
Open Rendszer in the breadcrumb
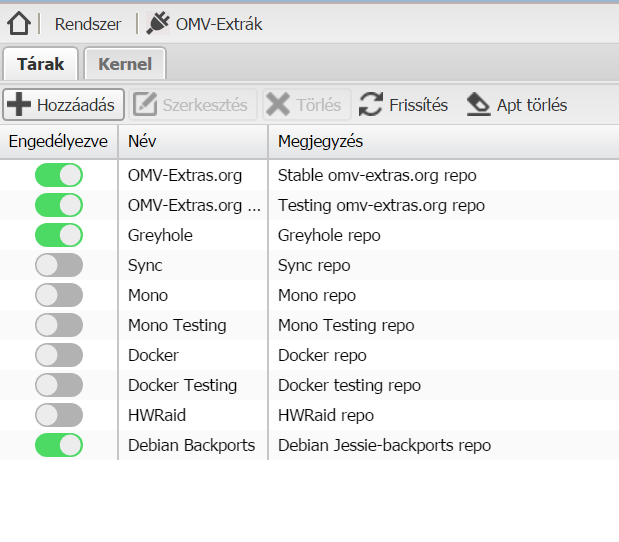pos(88,24)
